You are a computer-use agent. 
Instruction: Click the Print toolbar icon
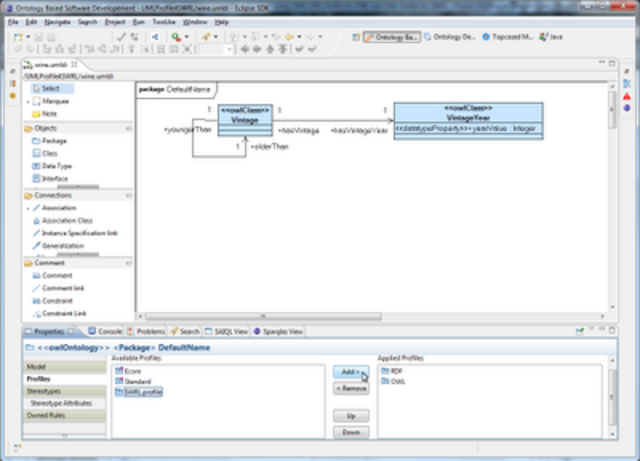(x=51, y=37)
